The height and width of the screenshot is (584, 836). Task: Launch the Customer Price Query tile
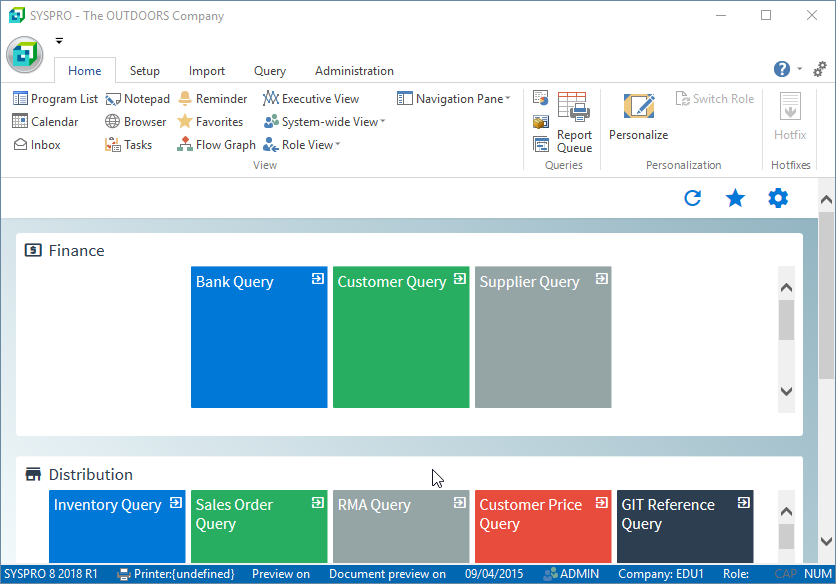(542, 525)
